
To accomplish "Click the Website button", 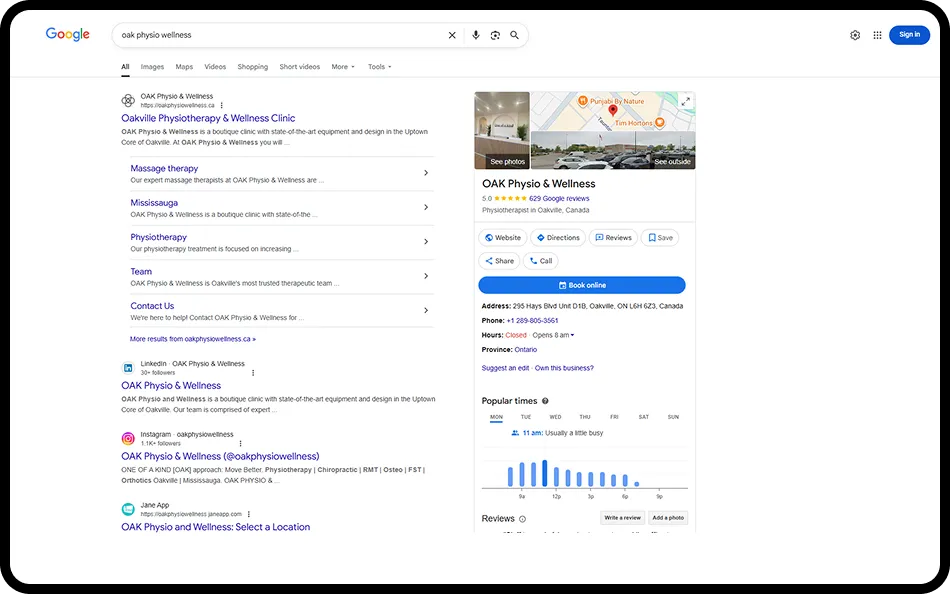I will tap(503, 238).
